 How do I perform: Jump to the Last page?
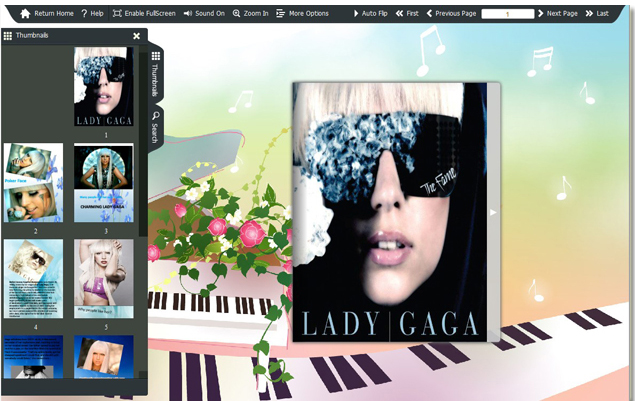click(597, 13)
